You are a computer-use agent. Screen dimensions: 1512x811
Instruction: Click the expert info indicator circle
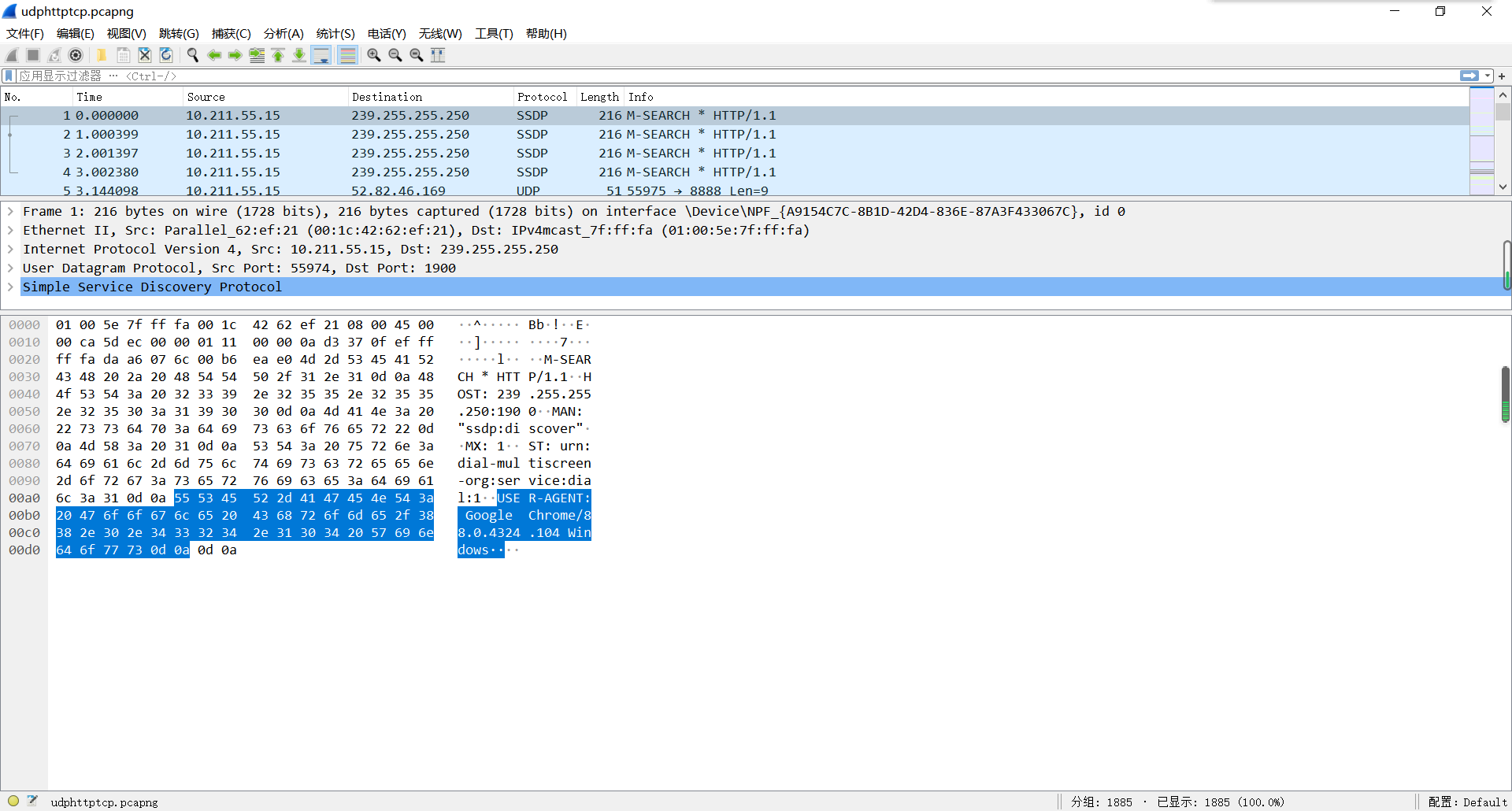(13, 801)
